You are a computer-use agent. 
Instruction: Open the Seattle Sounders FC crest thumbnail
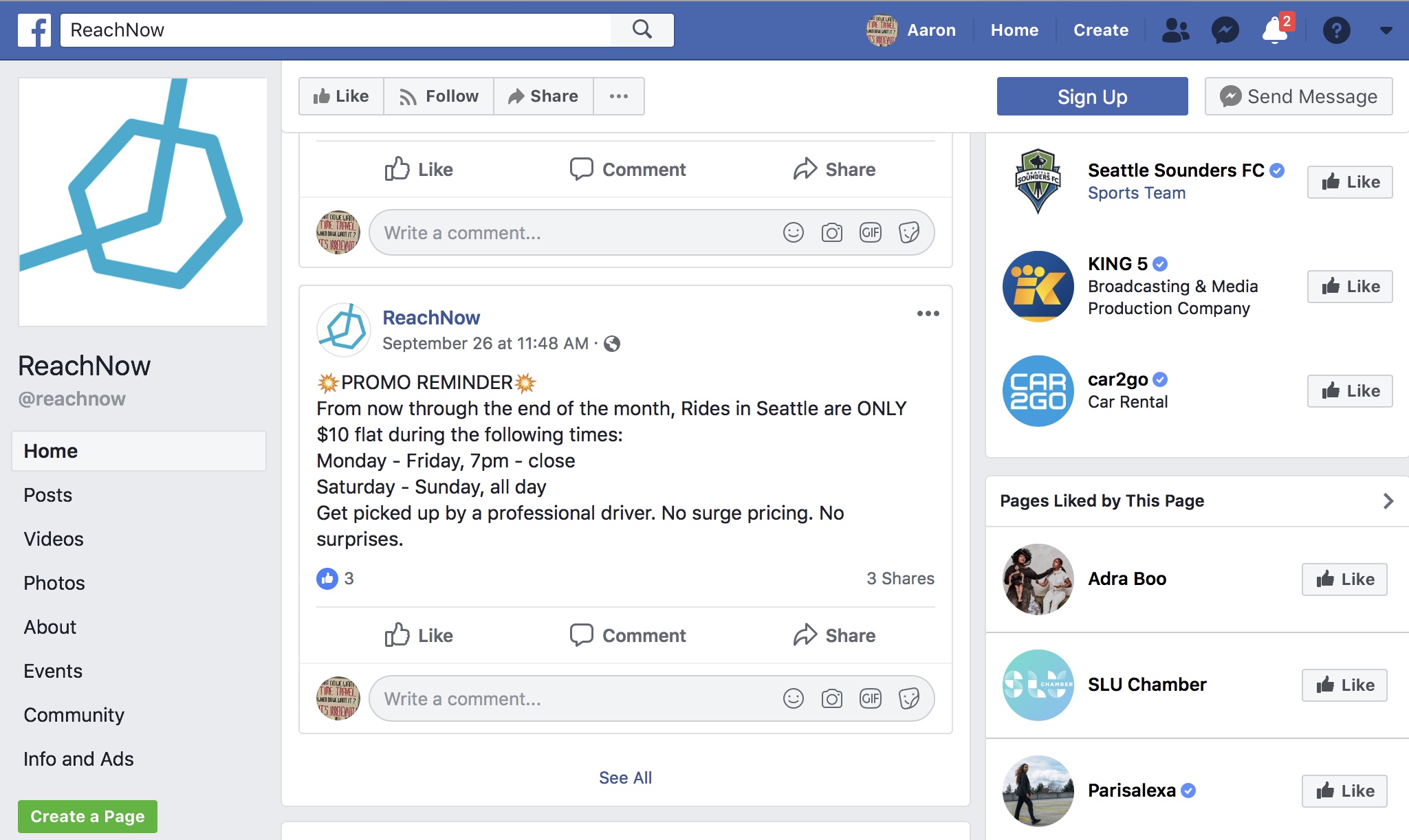tap(1038, 181)
